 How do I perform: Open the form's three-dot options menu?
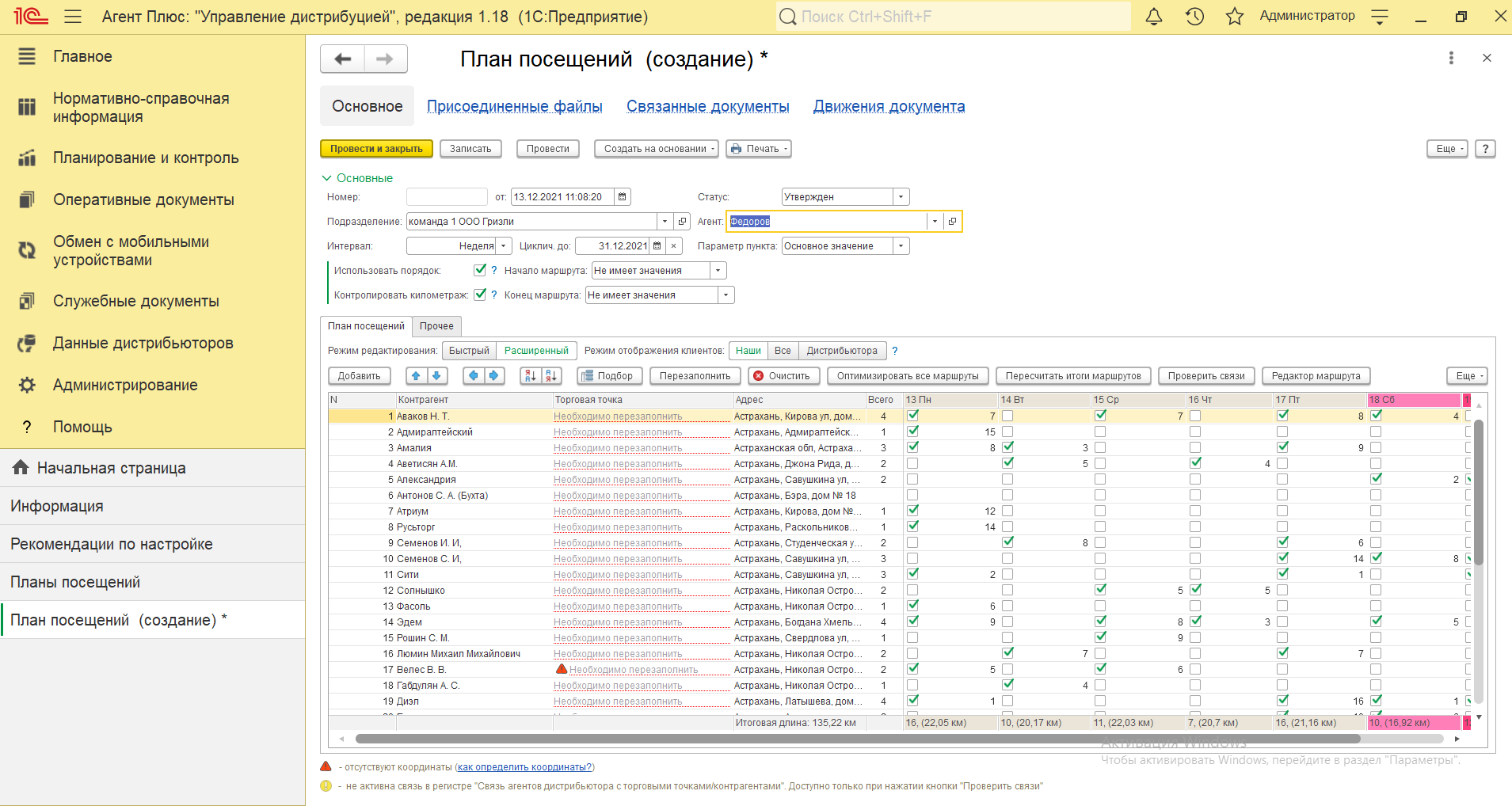(x=1451, y=58)
